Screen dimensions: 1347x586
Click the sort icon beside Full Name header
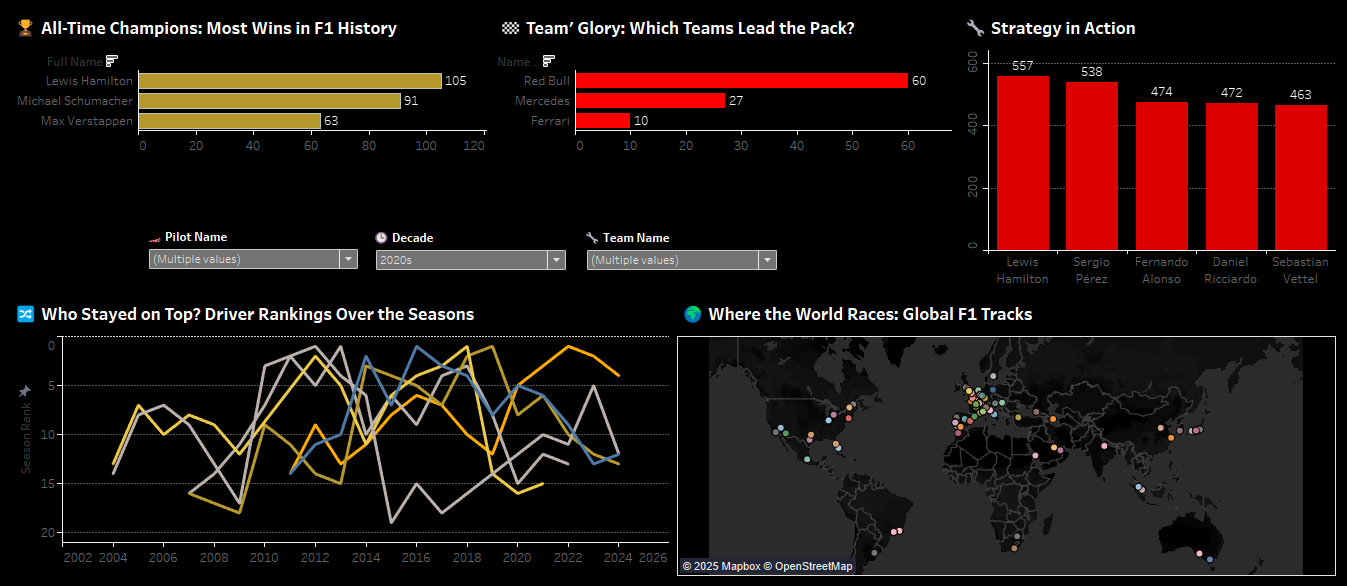pos(112,61)
